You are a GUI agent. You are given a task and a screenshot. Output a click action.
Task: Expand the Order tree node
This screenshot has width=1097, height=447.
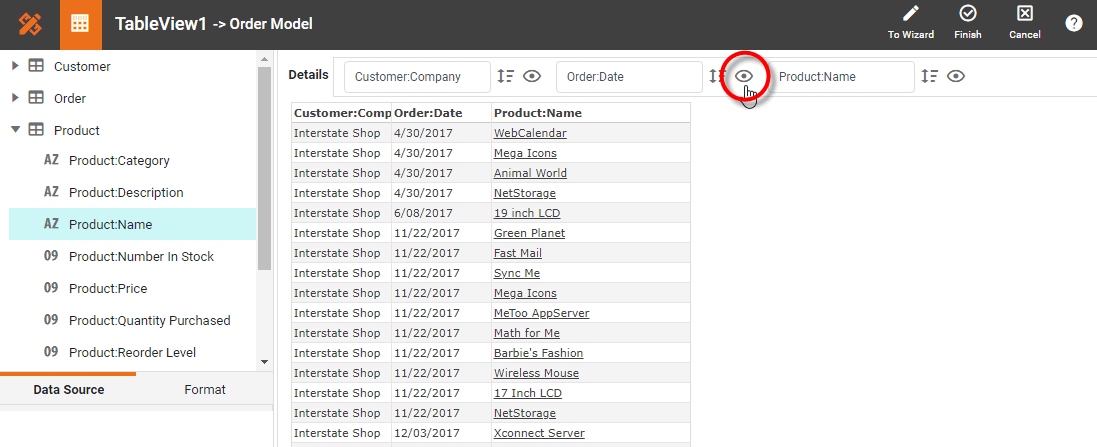[x=15, y=98]
